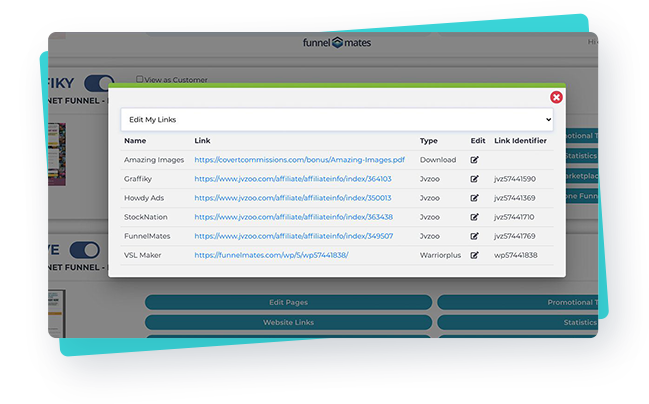Select the Download type cell
The image size is (649, 404).
(438, 160)
